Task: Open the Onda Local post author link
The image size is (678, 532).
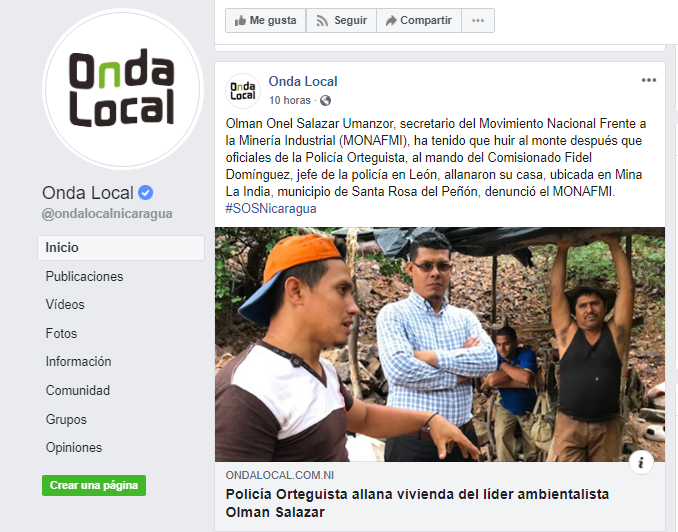Action: (303, 81)
